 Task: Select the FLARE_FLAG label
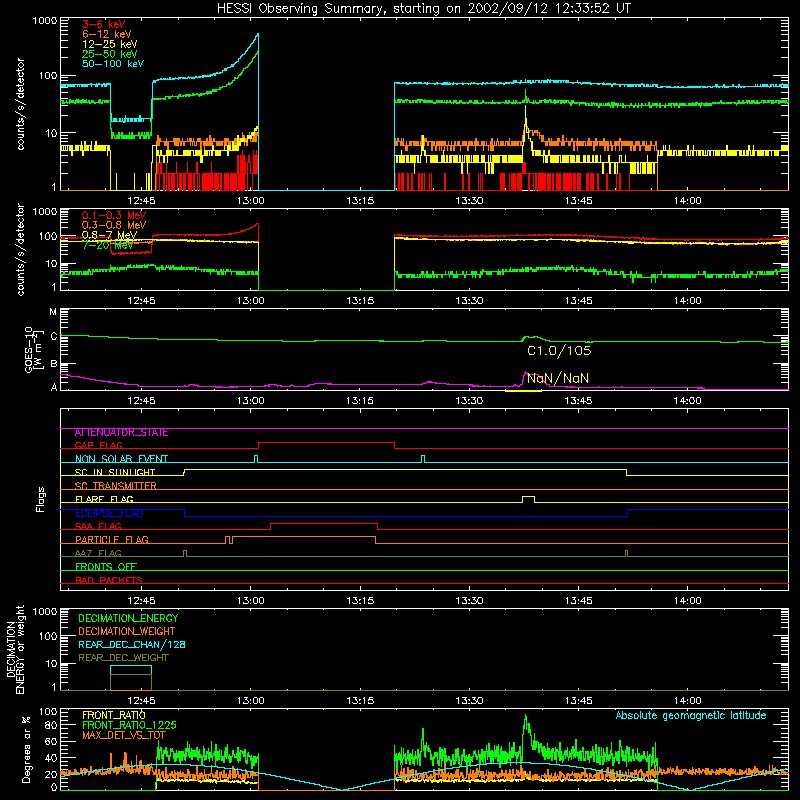point(104,499)
